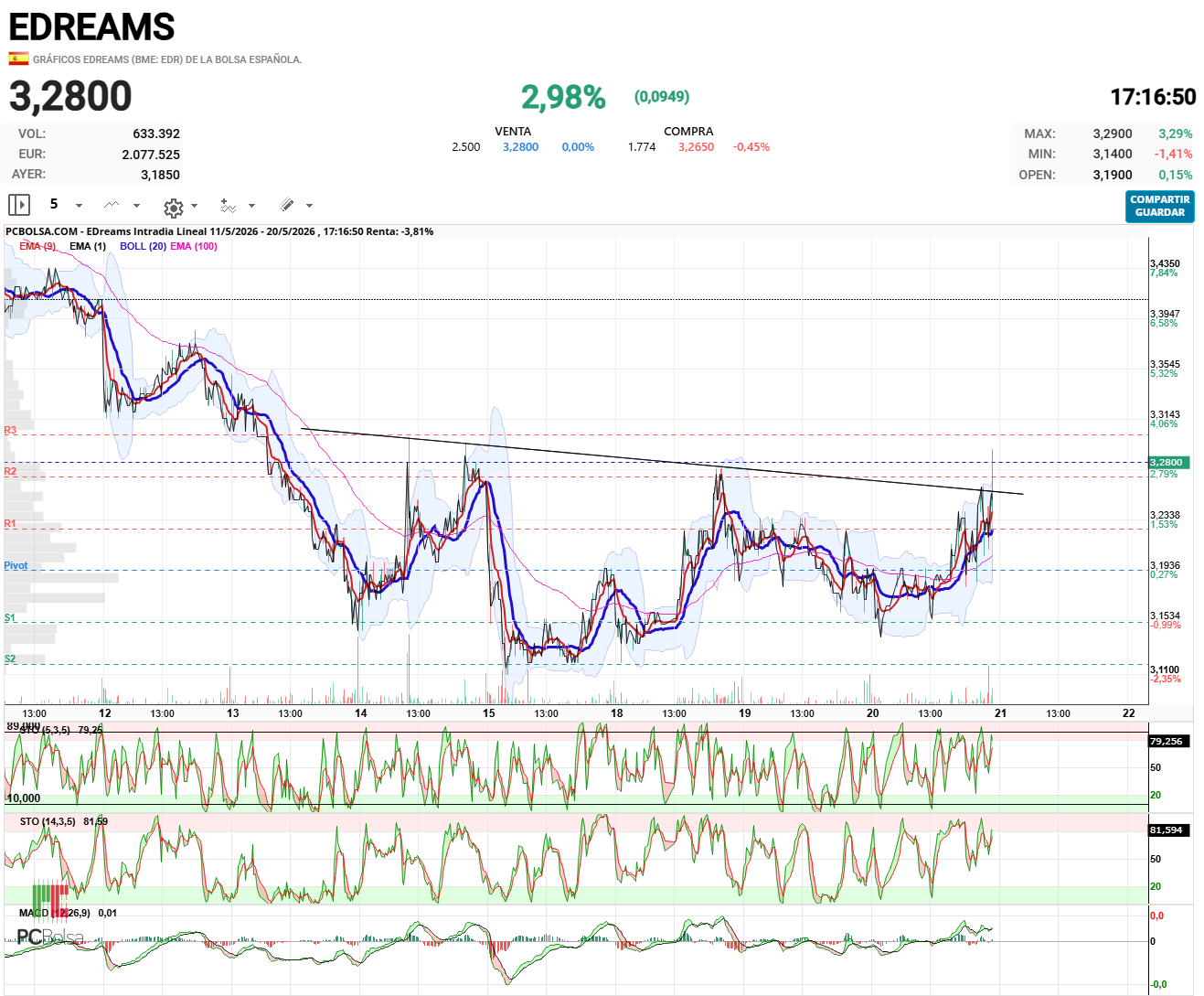Click the large 3,2800 current price

coord(70,96)
